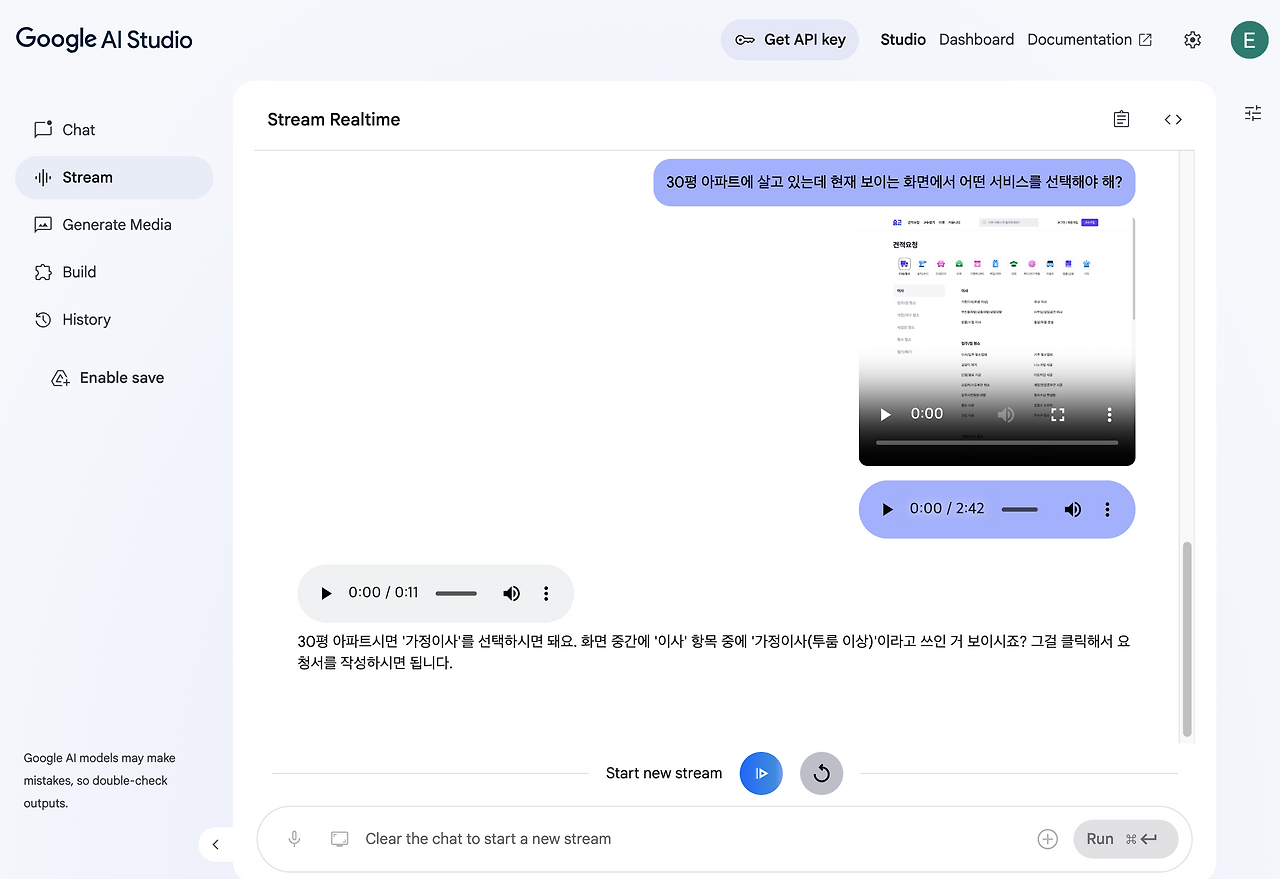Open Generate Media in the sidebar
The height and width of the screenshot is (879, 1280).
pyautogui.click(x=114, y=225)
